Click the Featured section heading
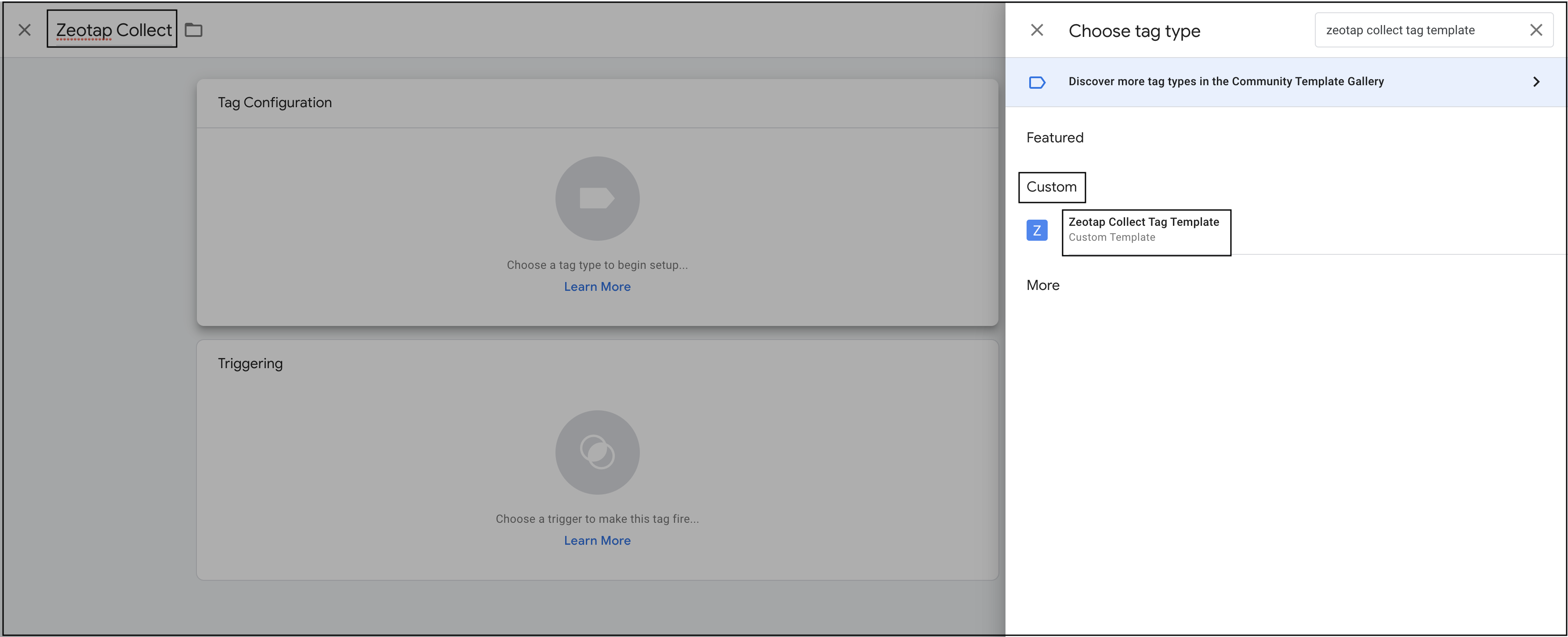This screenshot has width=1568, height=637. [x=1054, y=138]
